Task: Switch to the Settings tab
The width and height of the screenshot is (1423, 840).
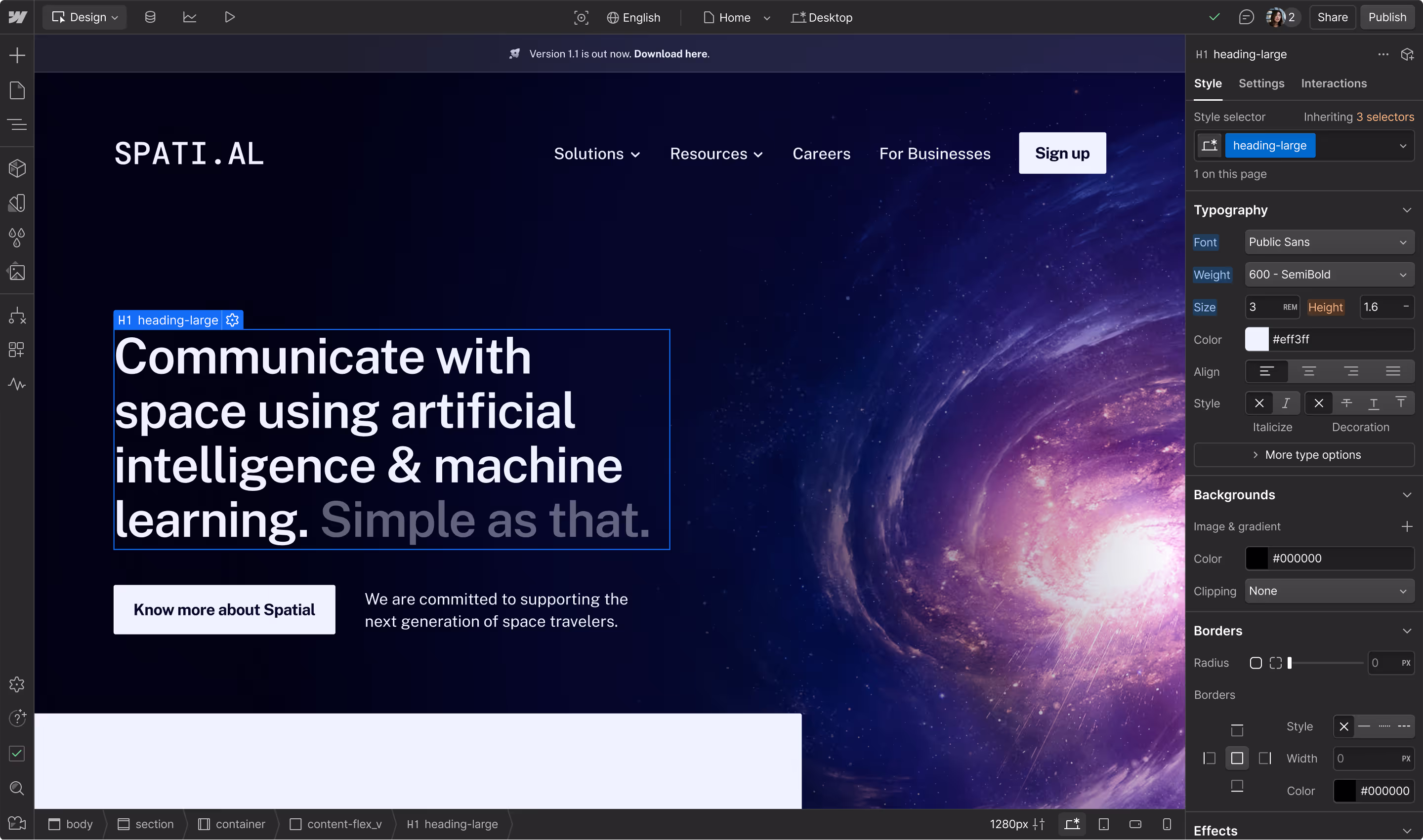Action: (1261, 83)
